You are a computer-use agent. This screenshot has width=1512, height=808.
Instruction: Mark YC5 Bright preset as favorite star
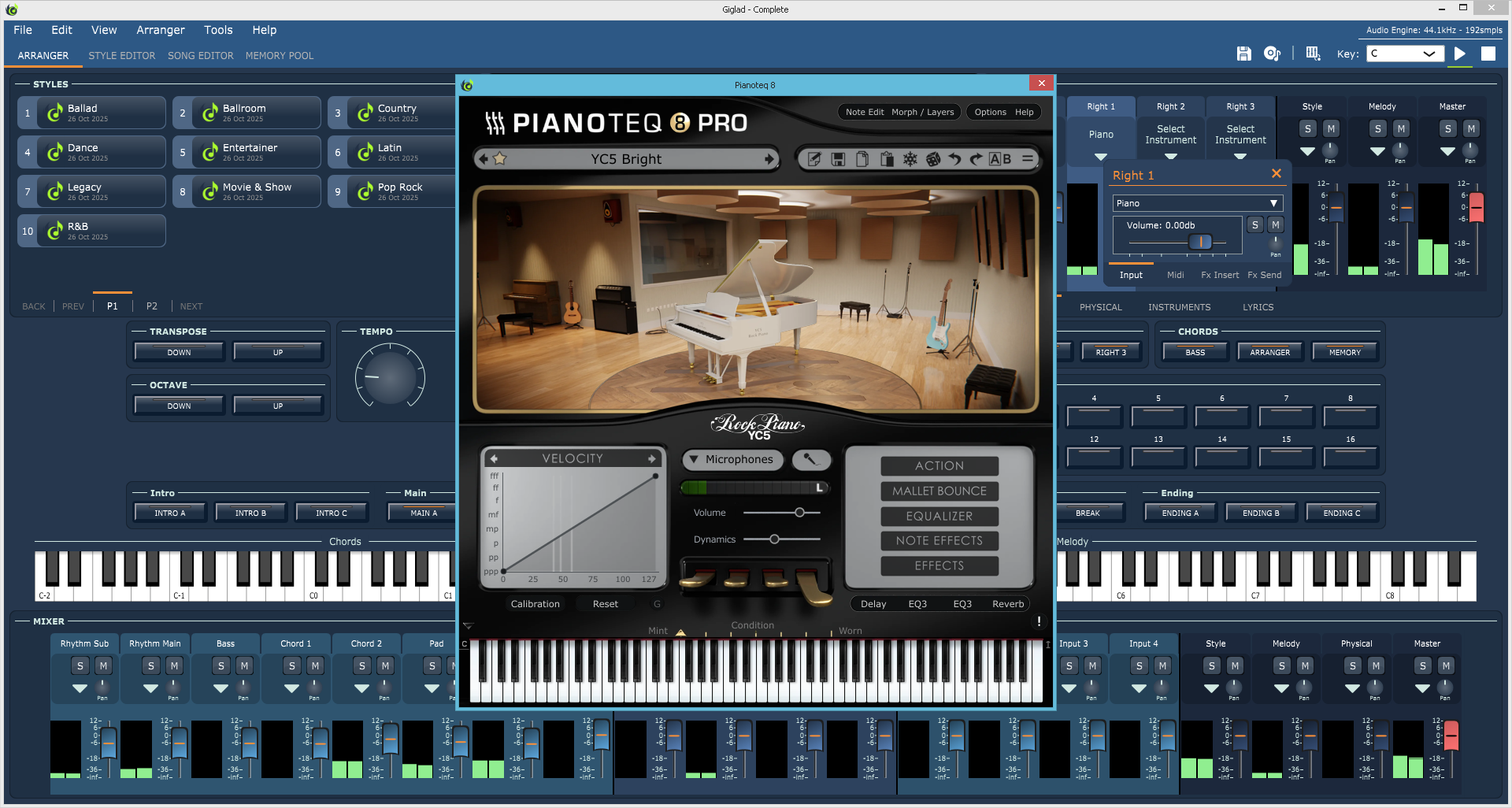[x=500, y=159]
